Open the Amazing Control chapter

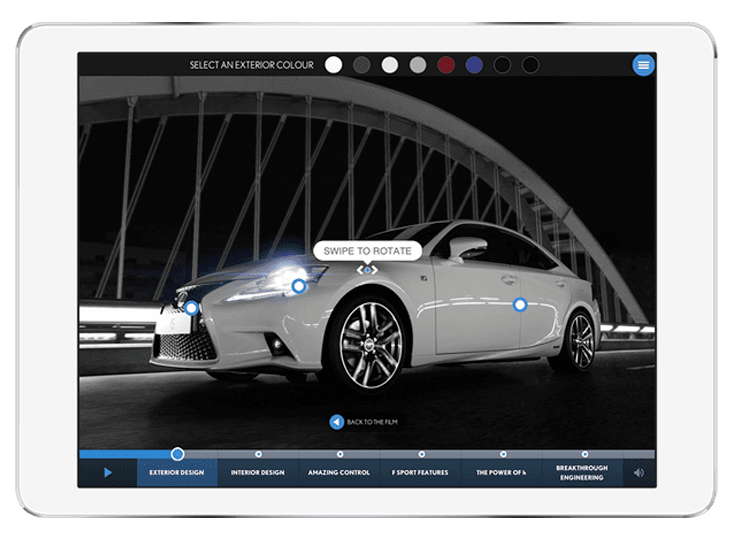pos(339,472)
